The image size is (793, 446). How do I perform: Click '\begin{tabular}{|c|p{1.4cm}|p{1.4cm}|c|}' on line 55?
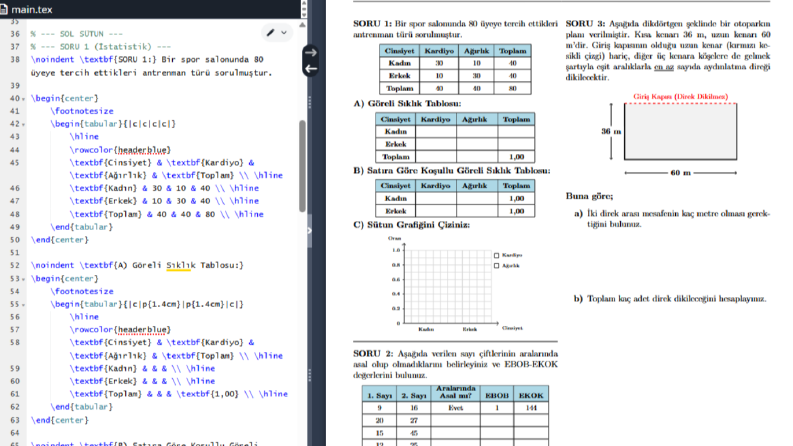(147, 304)
